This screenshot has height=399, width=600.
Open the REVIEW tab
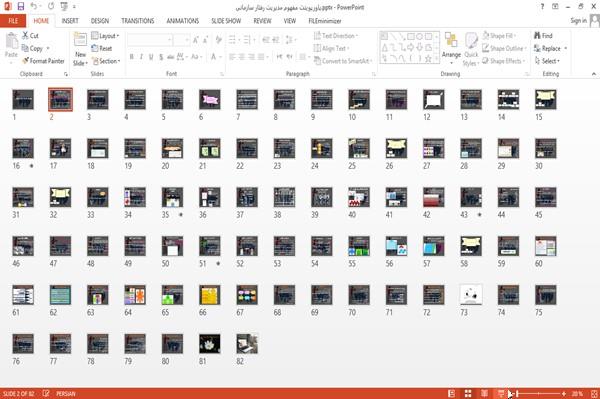point(262,21)
